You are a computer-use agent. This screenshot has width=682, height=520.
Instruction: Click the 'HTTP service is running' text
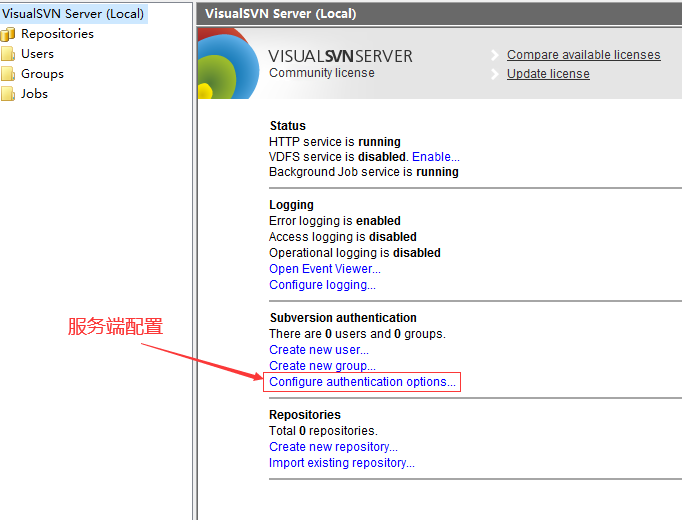point(335,142)
